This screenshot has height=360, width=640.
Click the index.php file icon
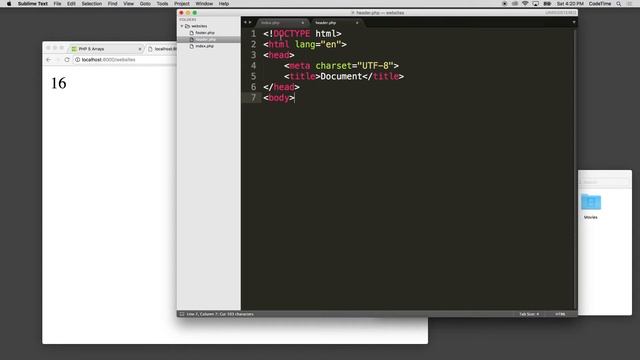(191, 46)
